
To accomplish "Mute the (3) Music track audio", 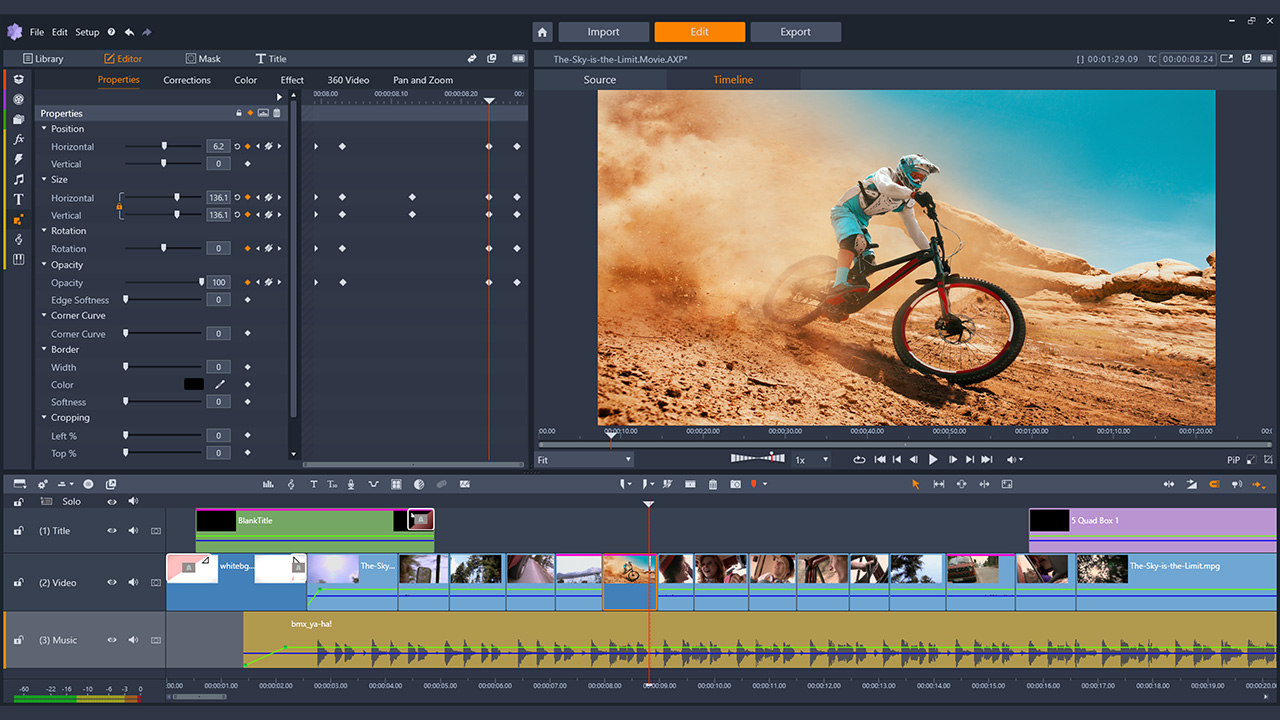I will point(133,640).
